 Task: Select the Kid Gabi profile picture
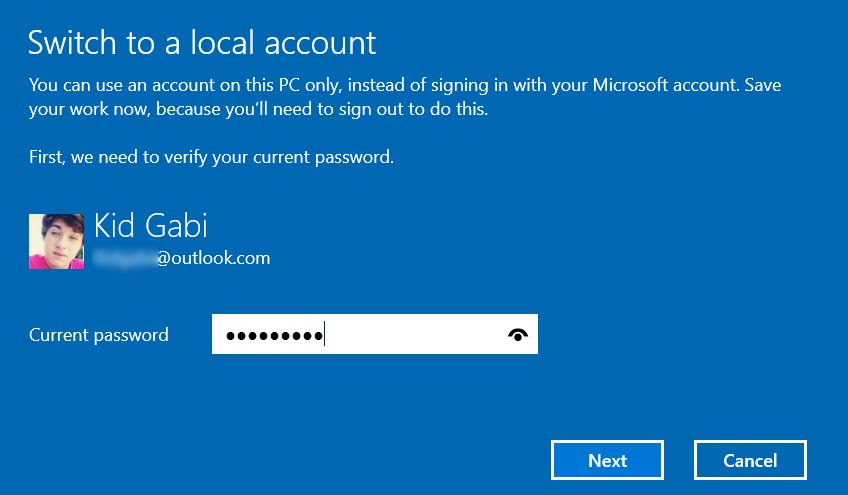click(x=56, y=241)
